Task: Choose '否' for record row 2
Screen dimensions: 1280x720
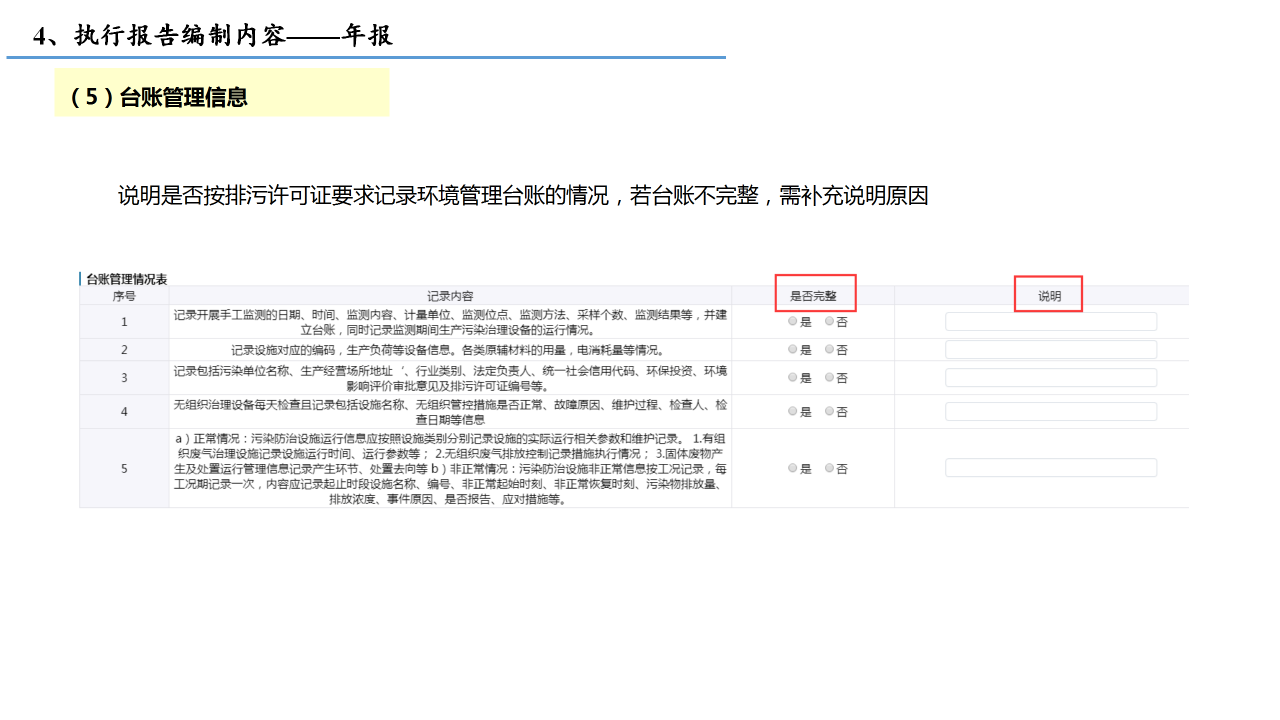Action: tap(829, 349)
